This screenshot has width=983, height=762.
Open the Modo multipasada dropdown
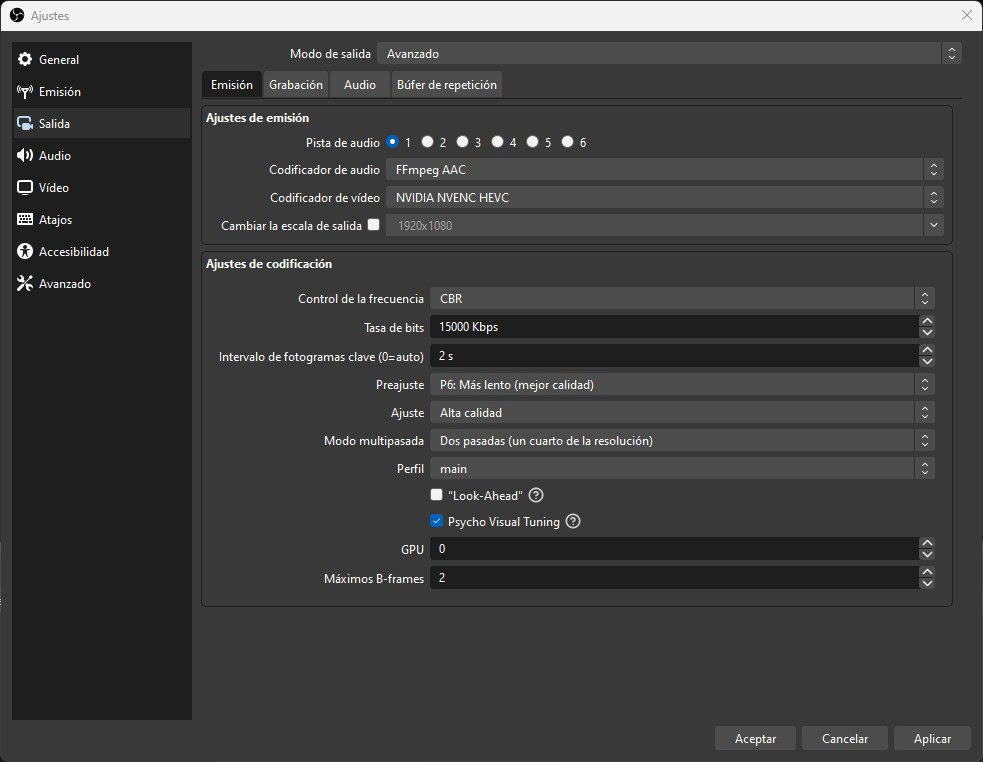tap(682, 441)
